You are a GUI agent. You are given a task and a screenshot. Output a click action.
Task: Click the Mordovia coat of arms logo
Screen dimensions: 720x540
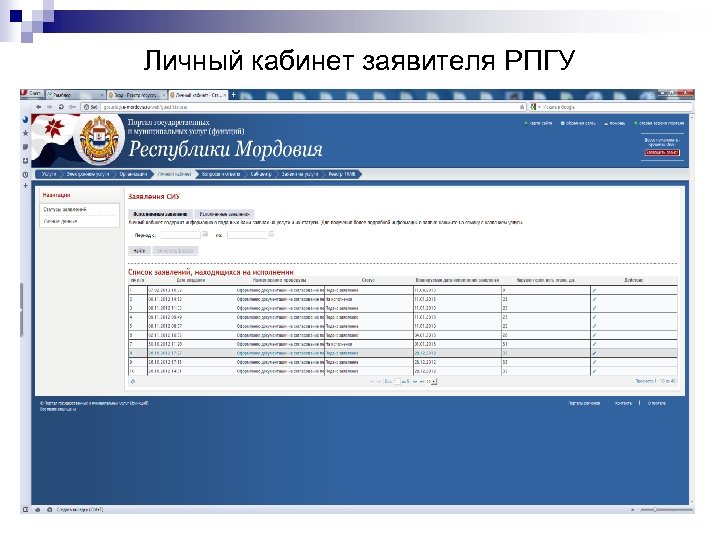99,139
